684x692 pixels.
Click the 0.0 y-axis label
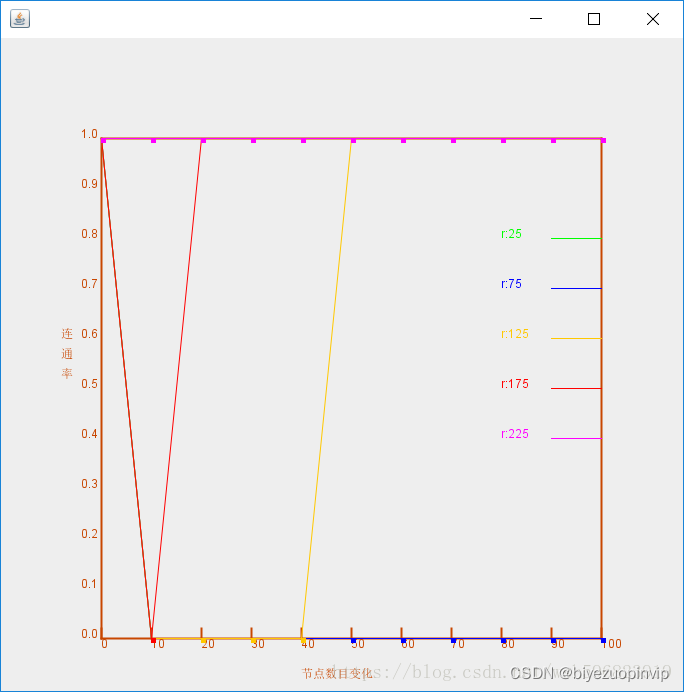coord(89,634)
